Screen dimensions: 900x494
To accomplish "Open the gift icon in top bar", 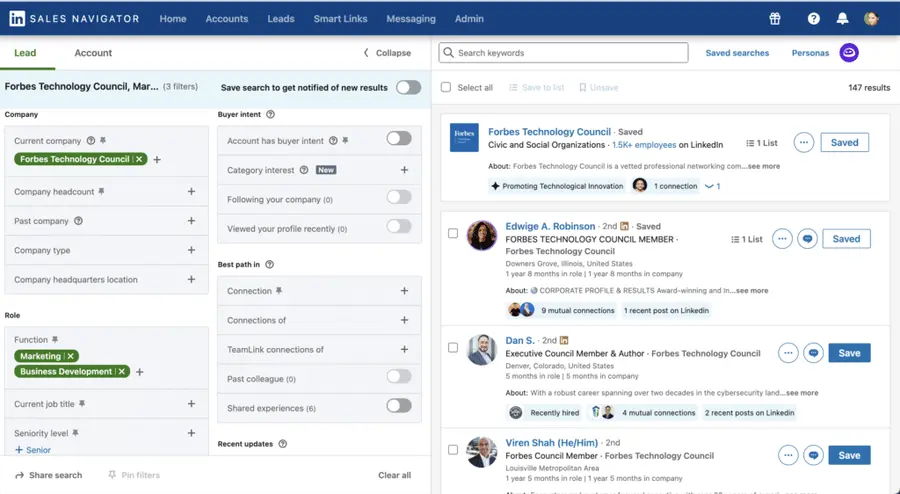I will click(775, 18).
